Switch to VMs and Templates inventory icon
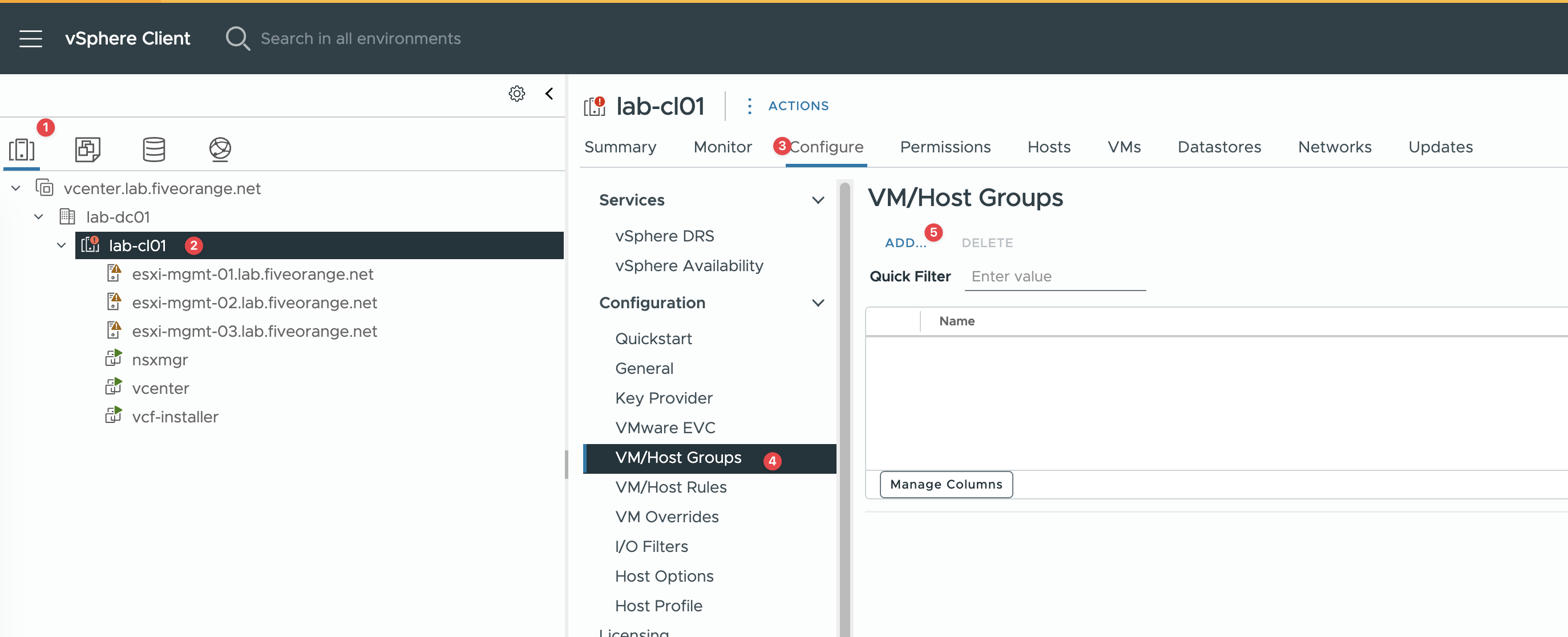 pyautogui.click(x=88, y=149)
